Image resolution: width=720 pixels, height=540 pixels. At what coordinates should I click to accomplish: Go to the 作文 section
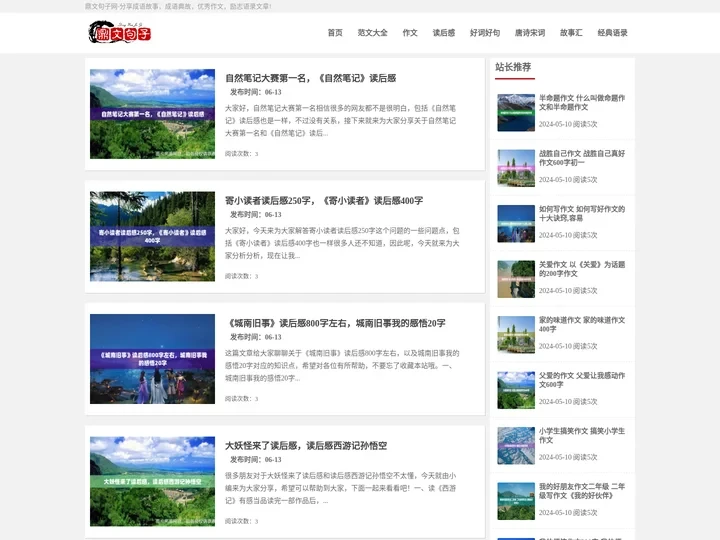click(410, 33)
